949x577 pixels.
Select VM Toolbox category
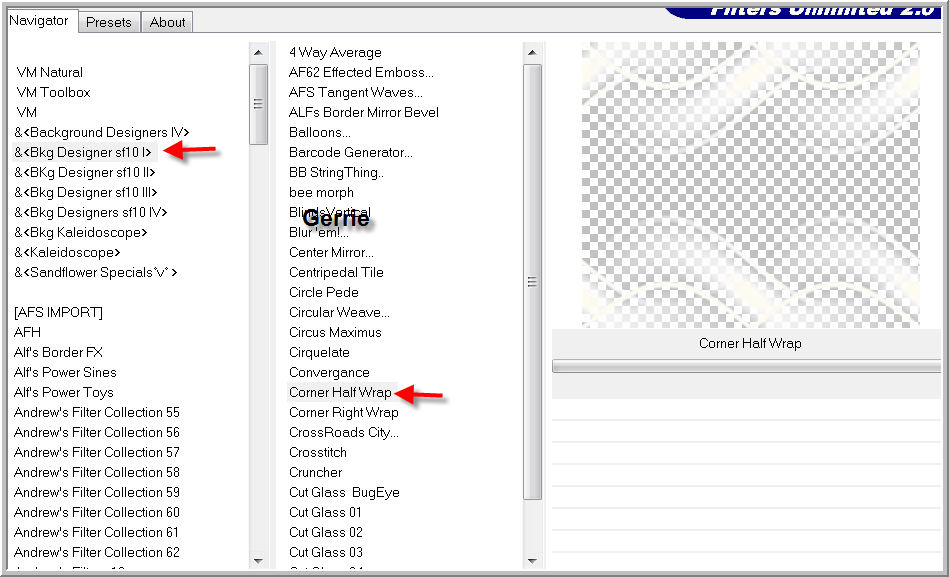coord(53,93)
